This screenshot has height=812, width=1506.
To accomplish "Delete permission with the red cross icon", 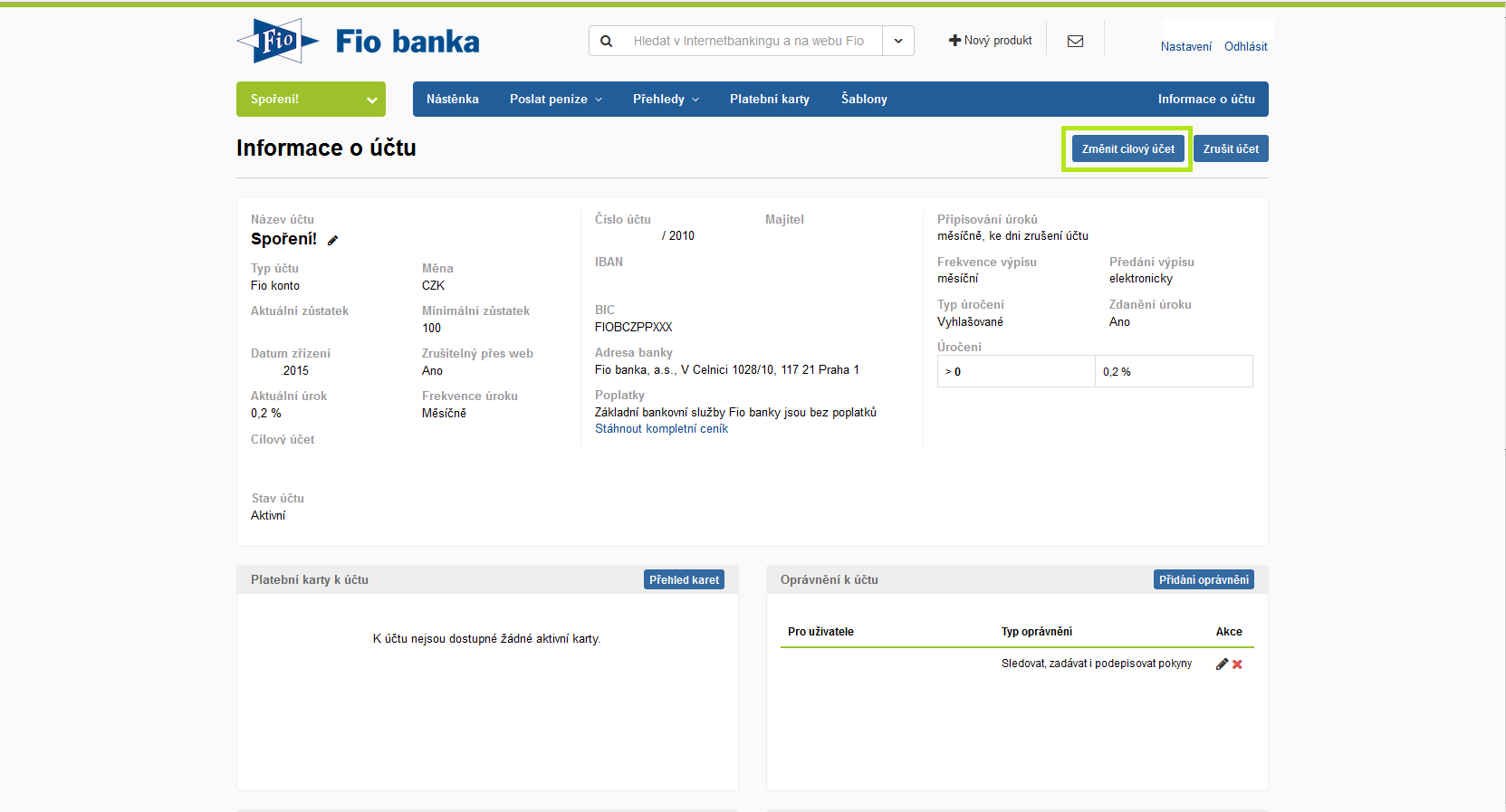I will pyautogui.click(x=1237, y=664).
